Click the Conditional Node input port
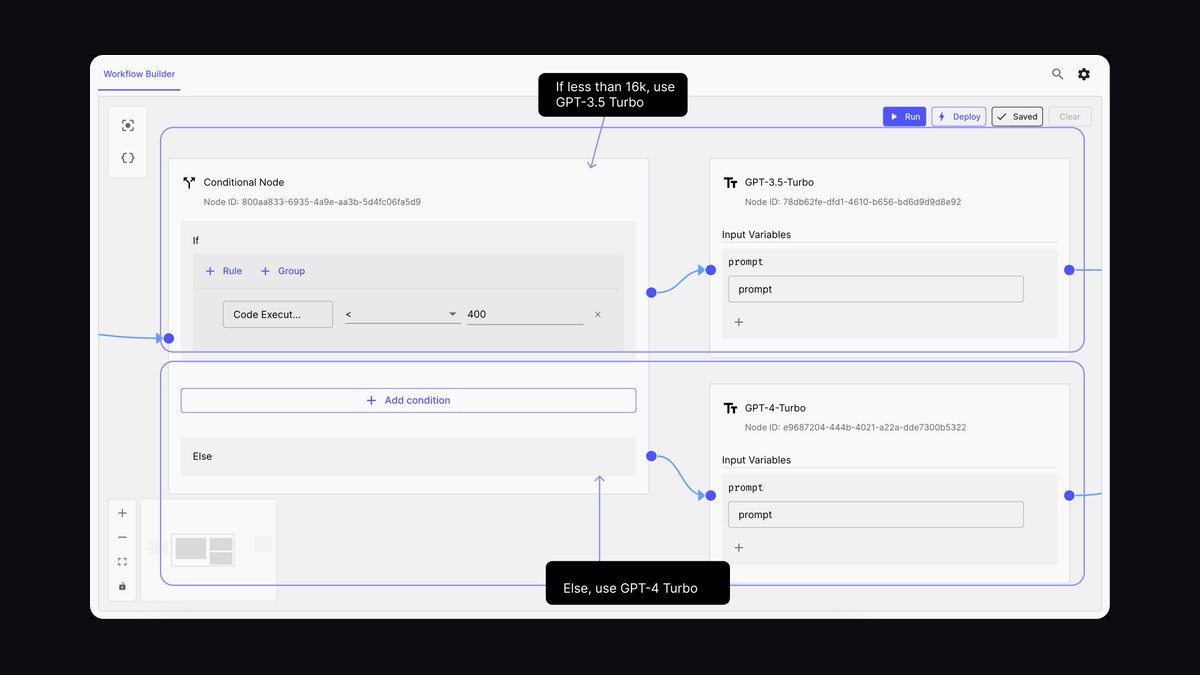Image resolution: width=1200 pixels, height=675 pixels. point(169,338)
